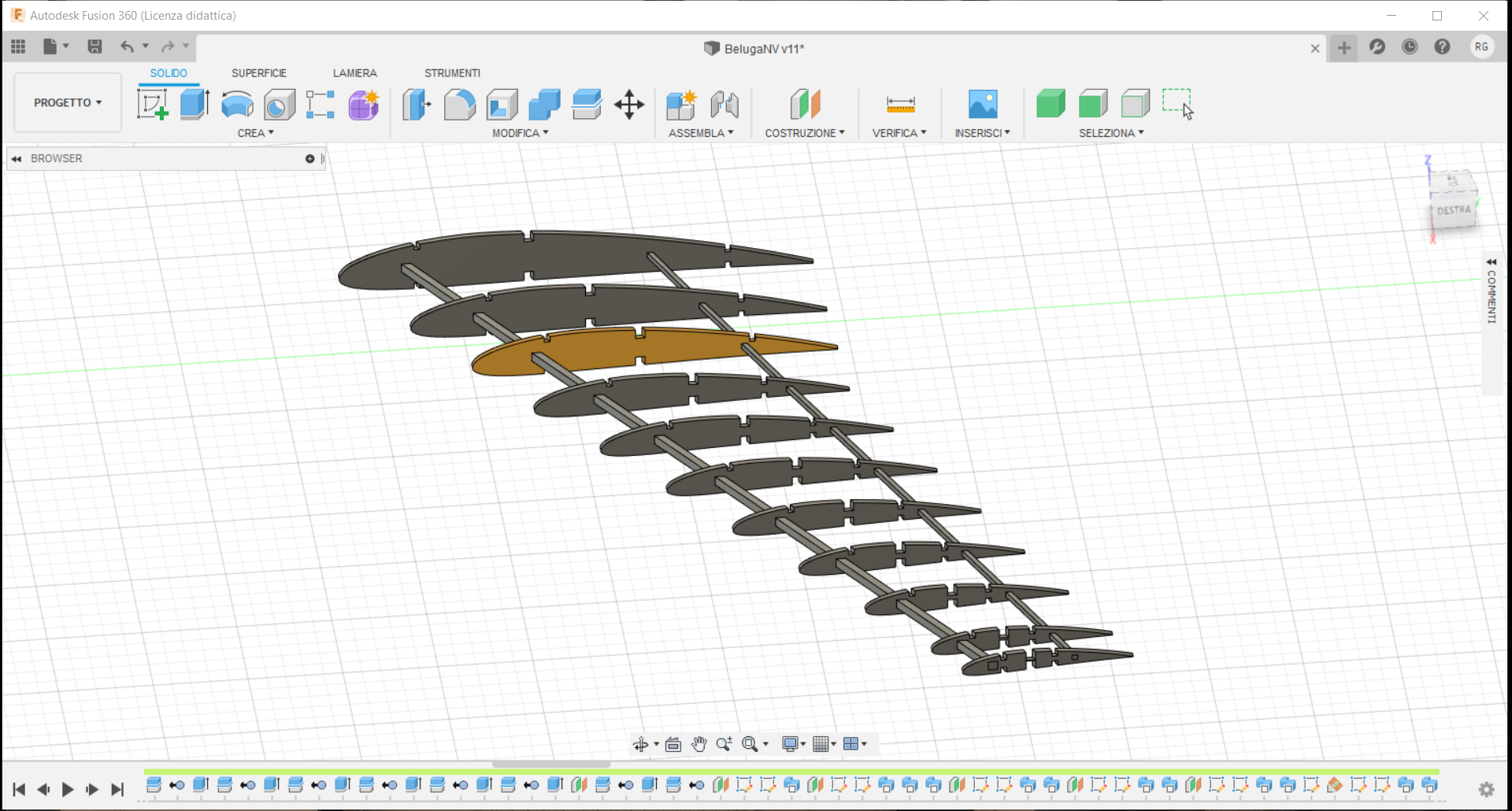Collapse the Browser panel

click(16, 159)
